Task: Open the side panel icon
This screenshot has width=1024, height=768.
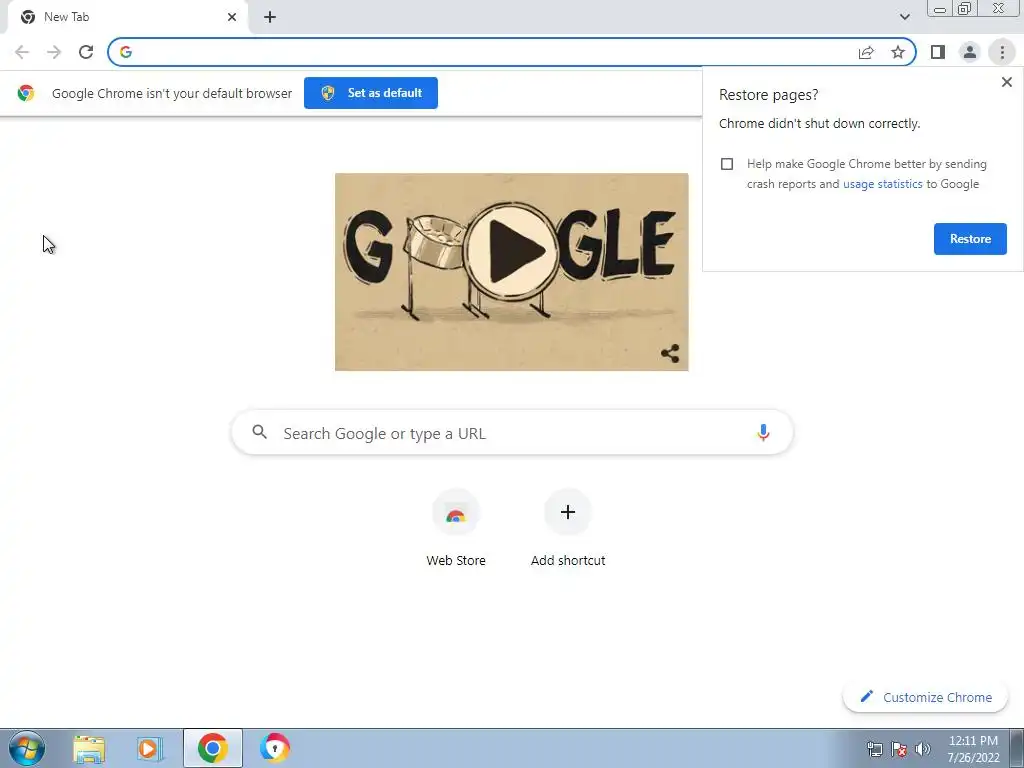Action: (938, 52)
